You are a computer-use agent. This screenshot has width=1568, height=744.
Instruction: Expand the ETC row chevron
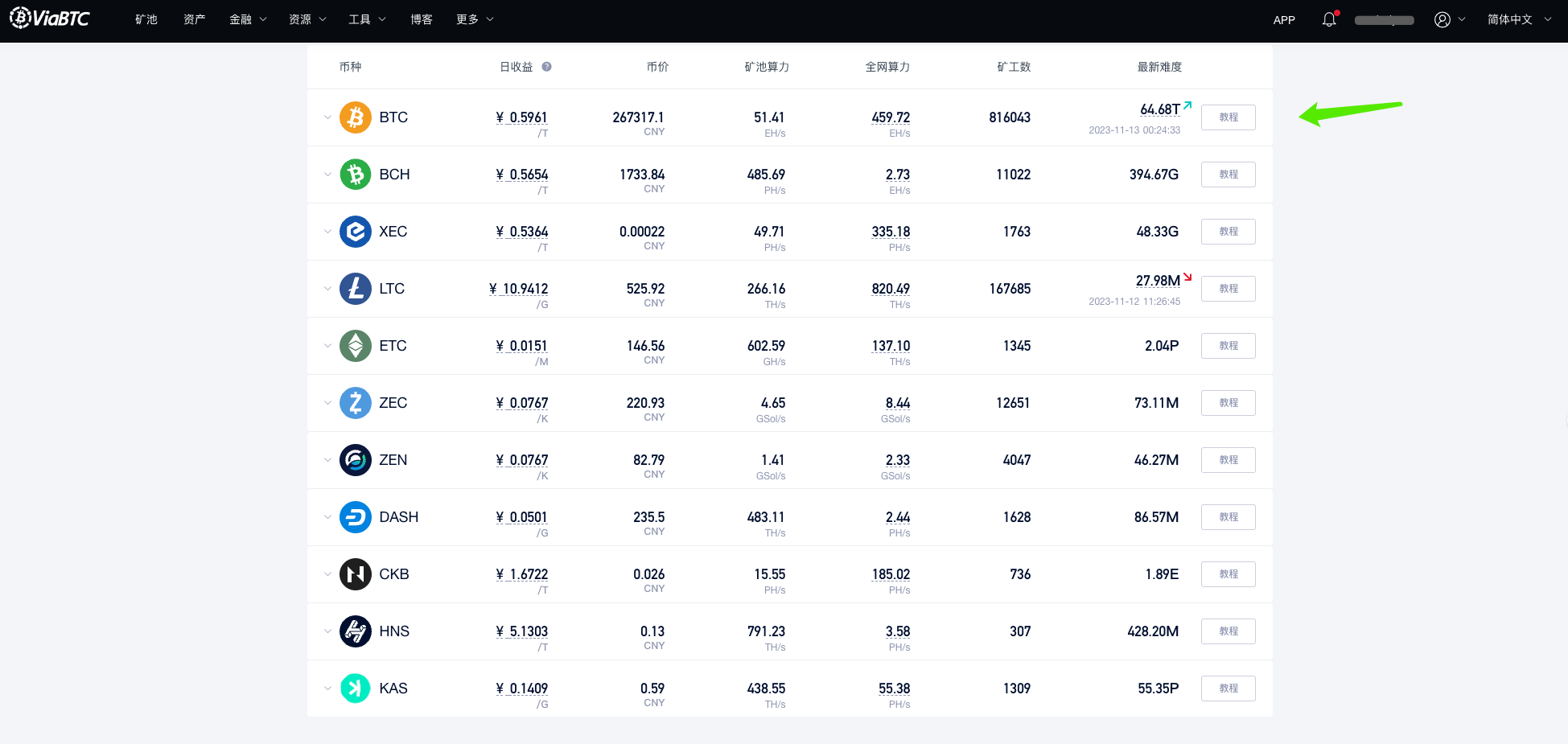327,346
